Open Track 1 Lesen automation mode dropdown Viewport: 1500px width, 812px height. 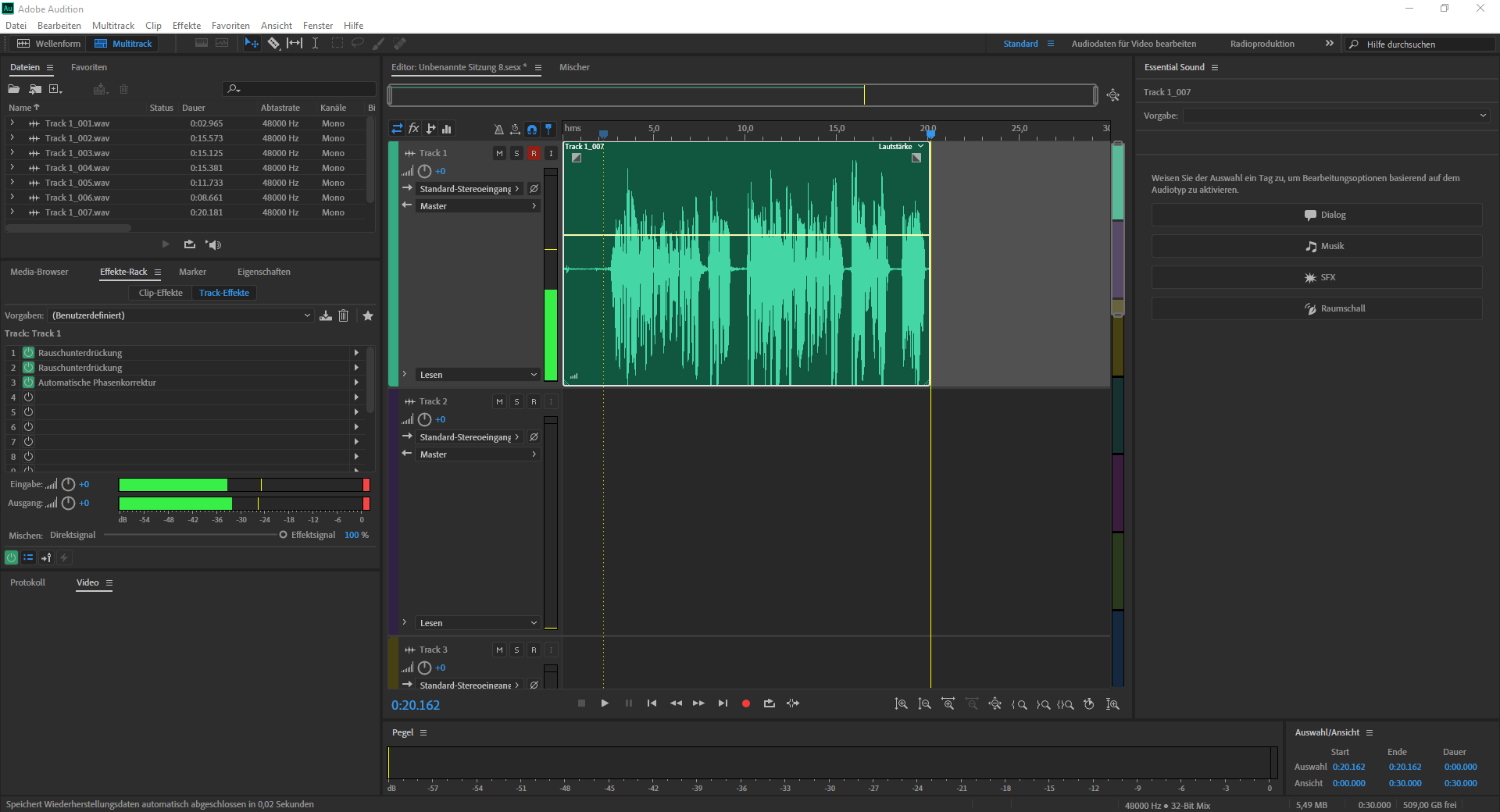coord(477,375)
